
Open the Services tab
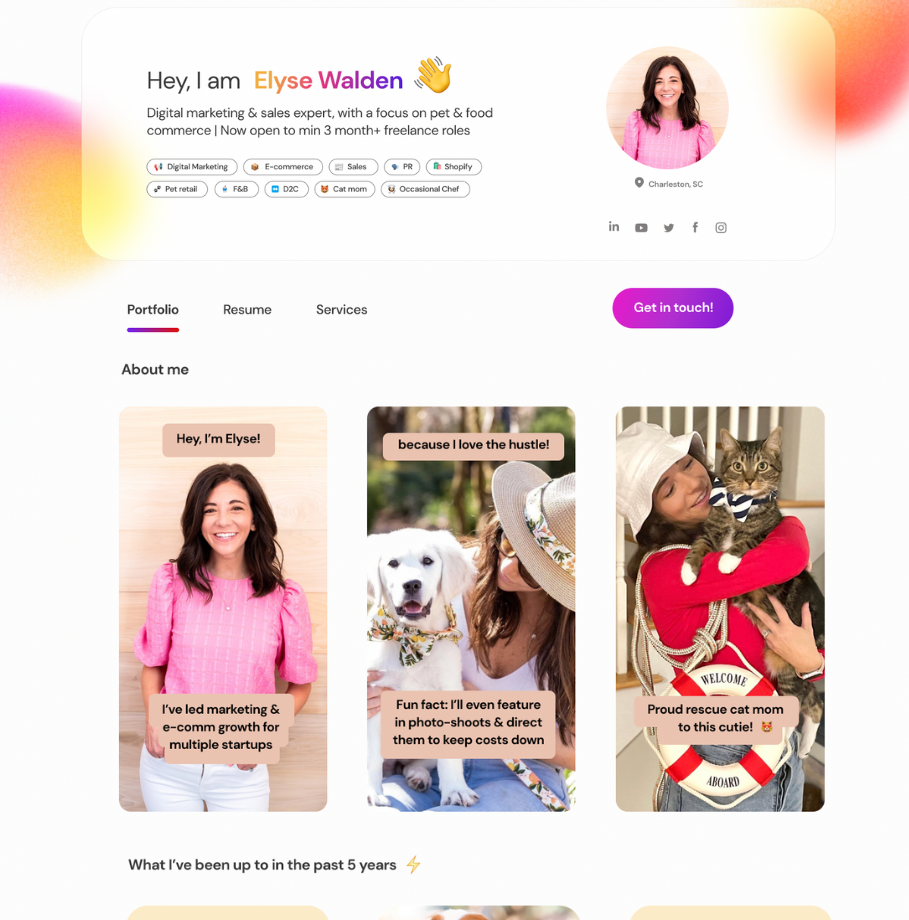tap(342, 309)
